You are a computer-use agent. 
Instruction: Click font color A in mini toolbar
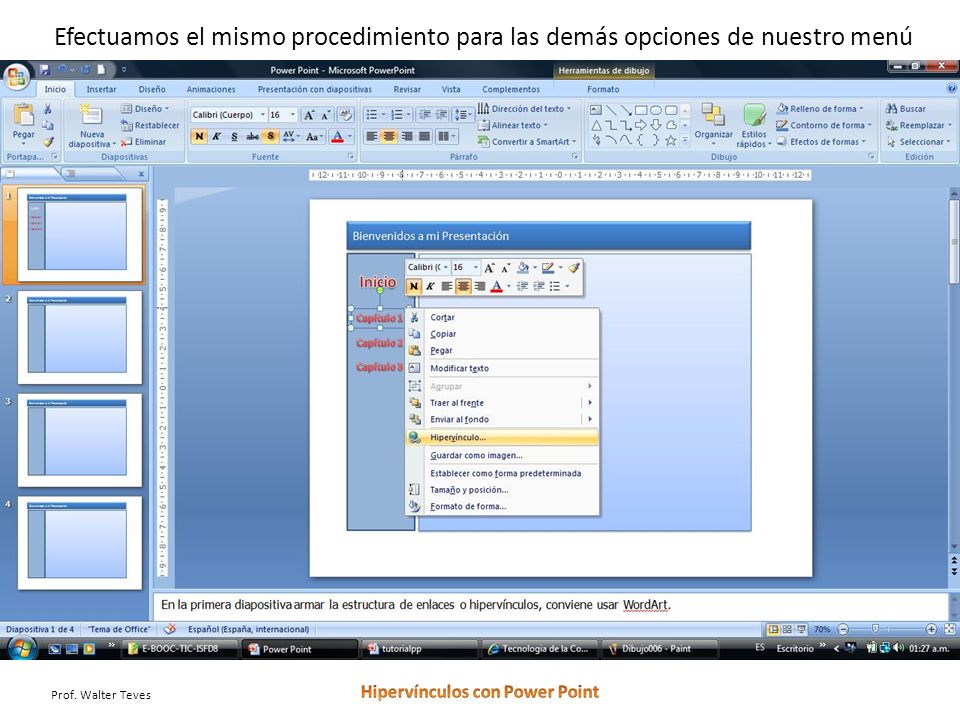(497, 287)
